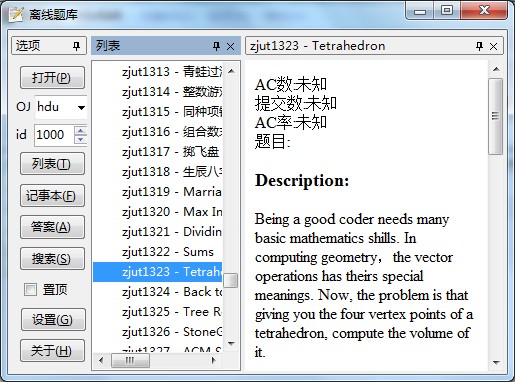Screen dimensions: 515x382
Task: Click the 提交数:未知 text line
Action: 296,103
